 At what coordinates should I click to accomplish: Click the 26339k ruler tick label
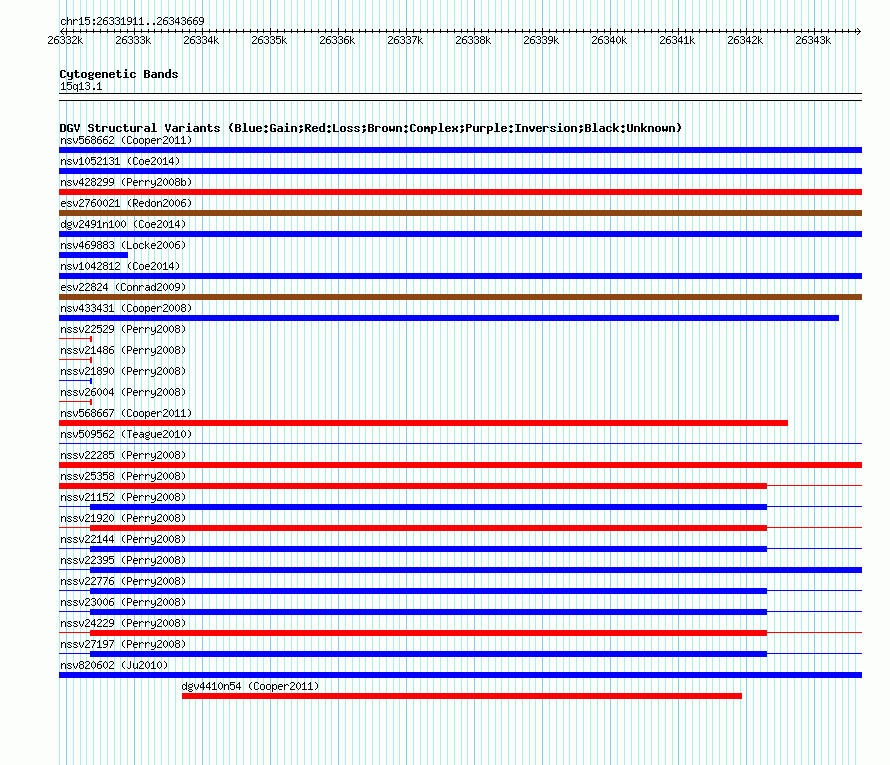[541, 40]
